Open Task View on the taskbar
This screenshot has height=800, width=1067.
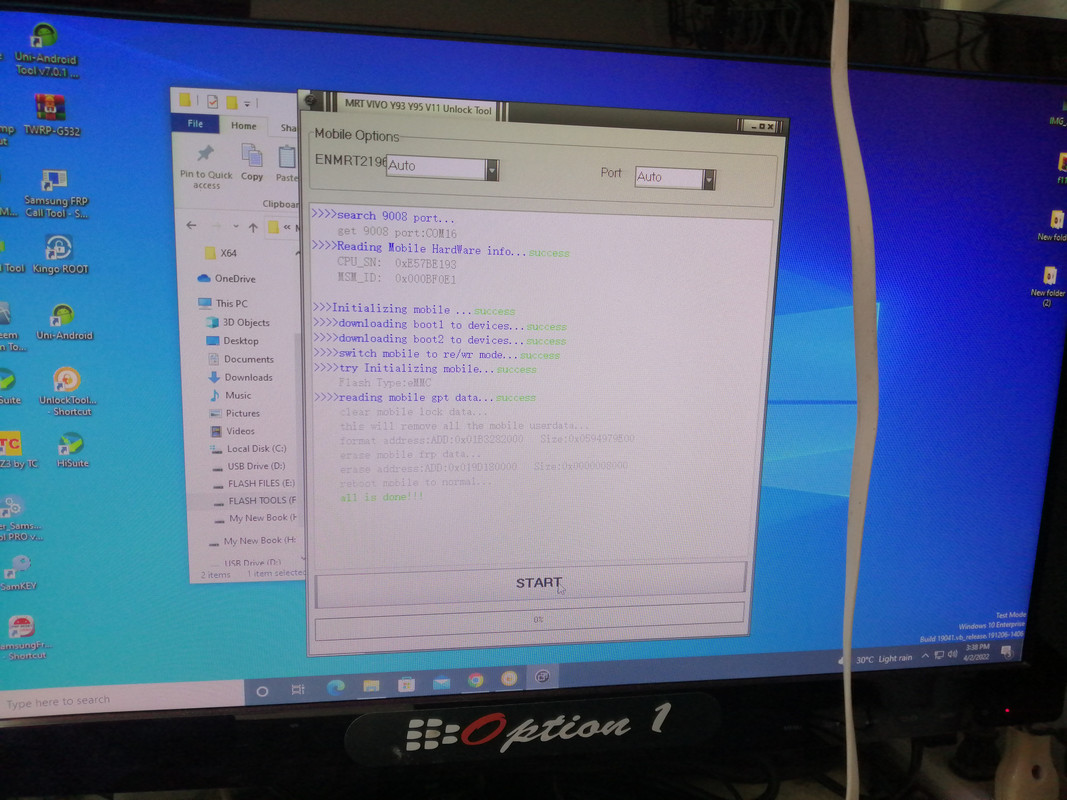pos(298,689)
